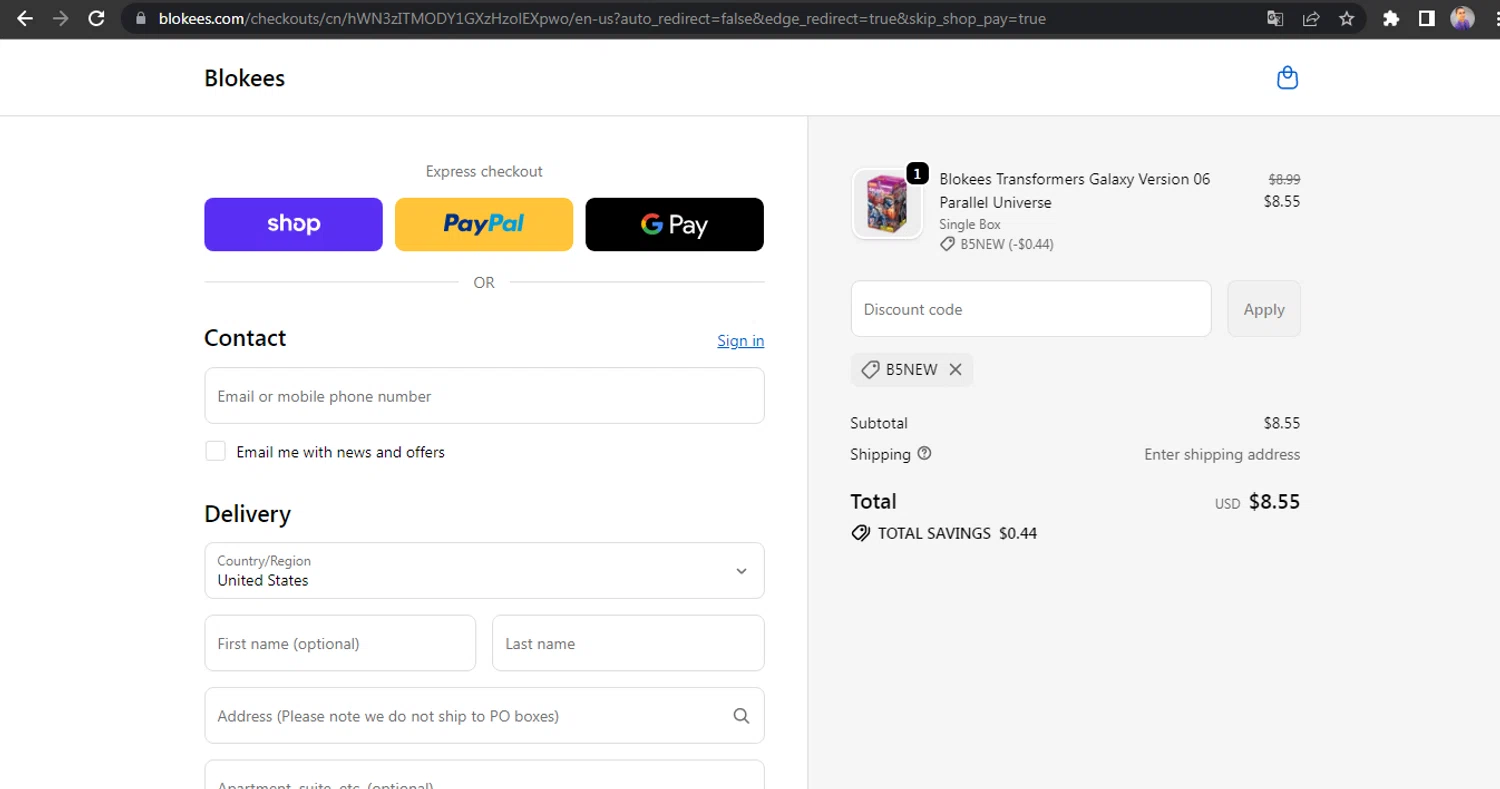This screenshot has width=1500, height=789.
Task: Go back with the browser back arrow
Action: (25, 18)
